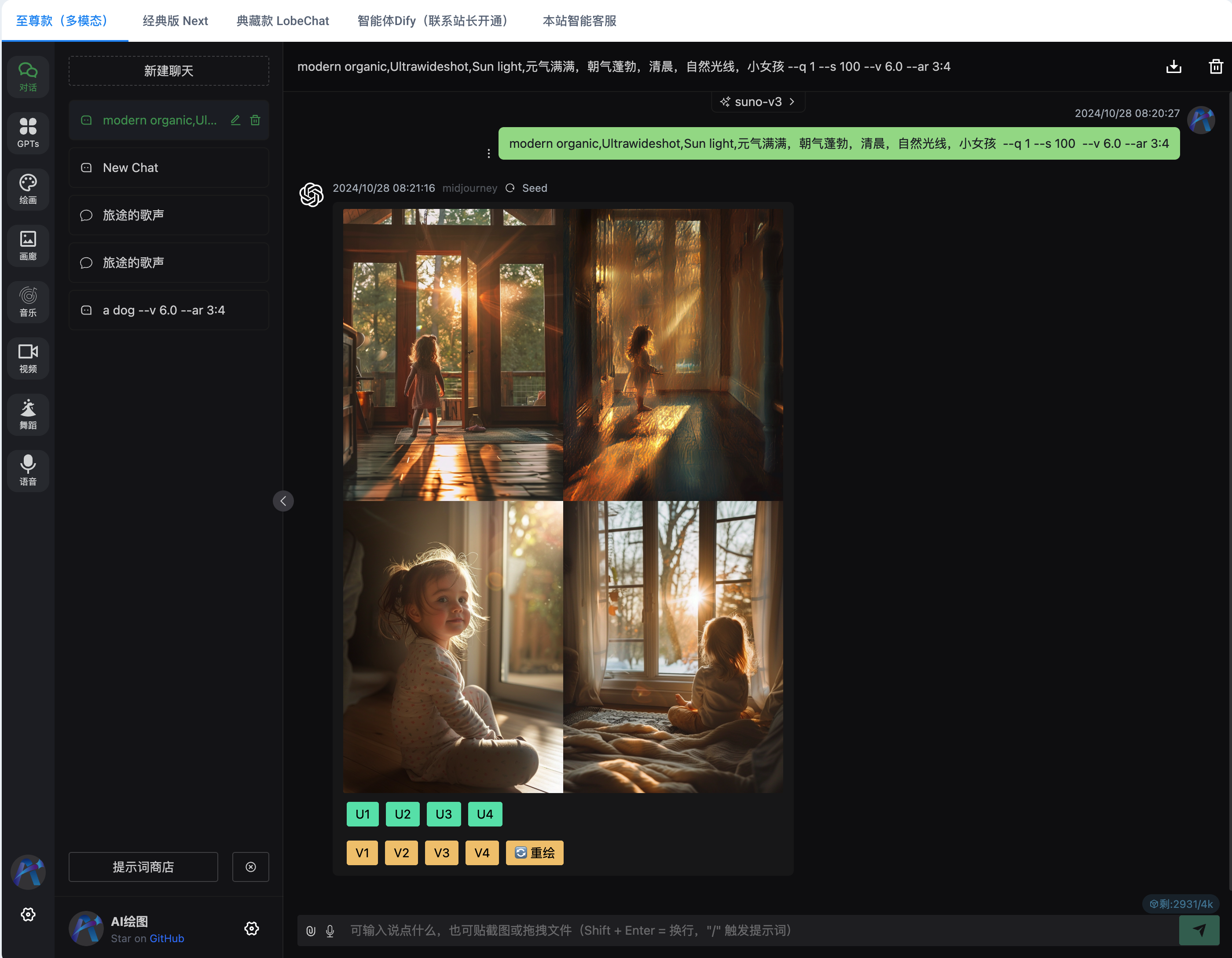
Task: Open the three-dot message options menu
Action: 488,154
